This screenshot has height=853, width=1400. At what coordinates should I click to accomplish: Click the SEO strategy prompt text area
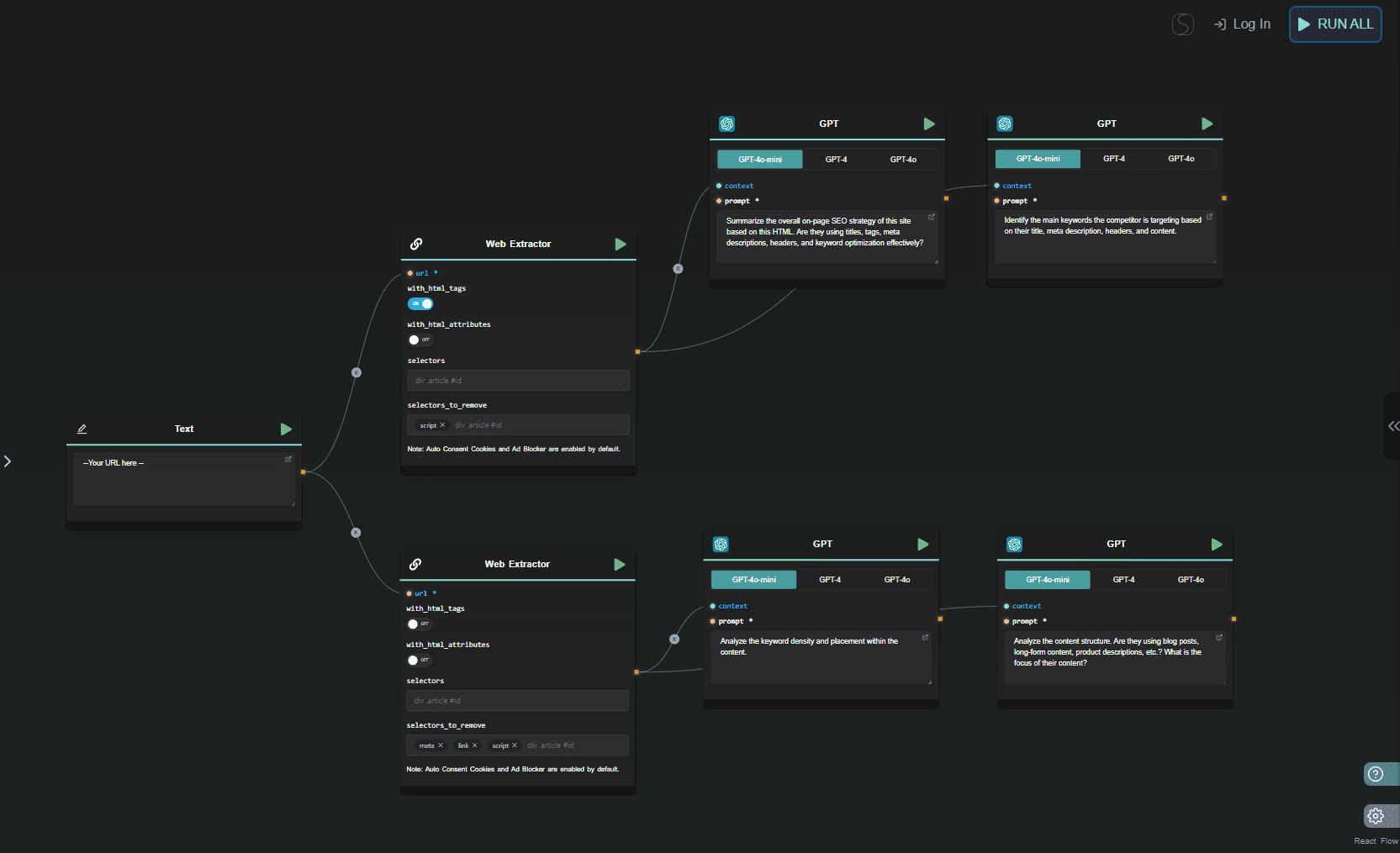click(x=827, y=237)
